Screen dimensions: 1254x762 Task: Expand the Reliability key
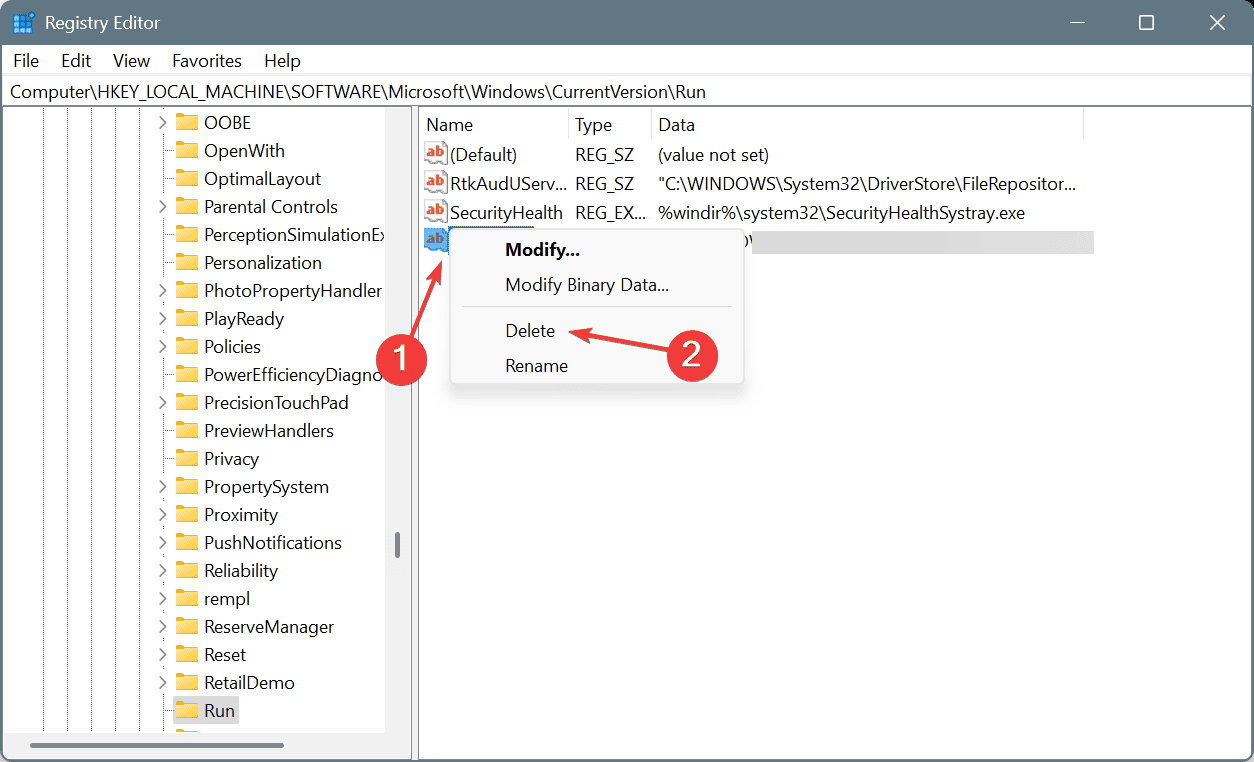tap(162, 571)
